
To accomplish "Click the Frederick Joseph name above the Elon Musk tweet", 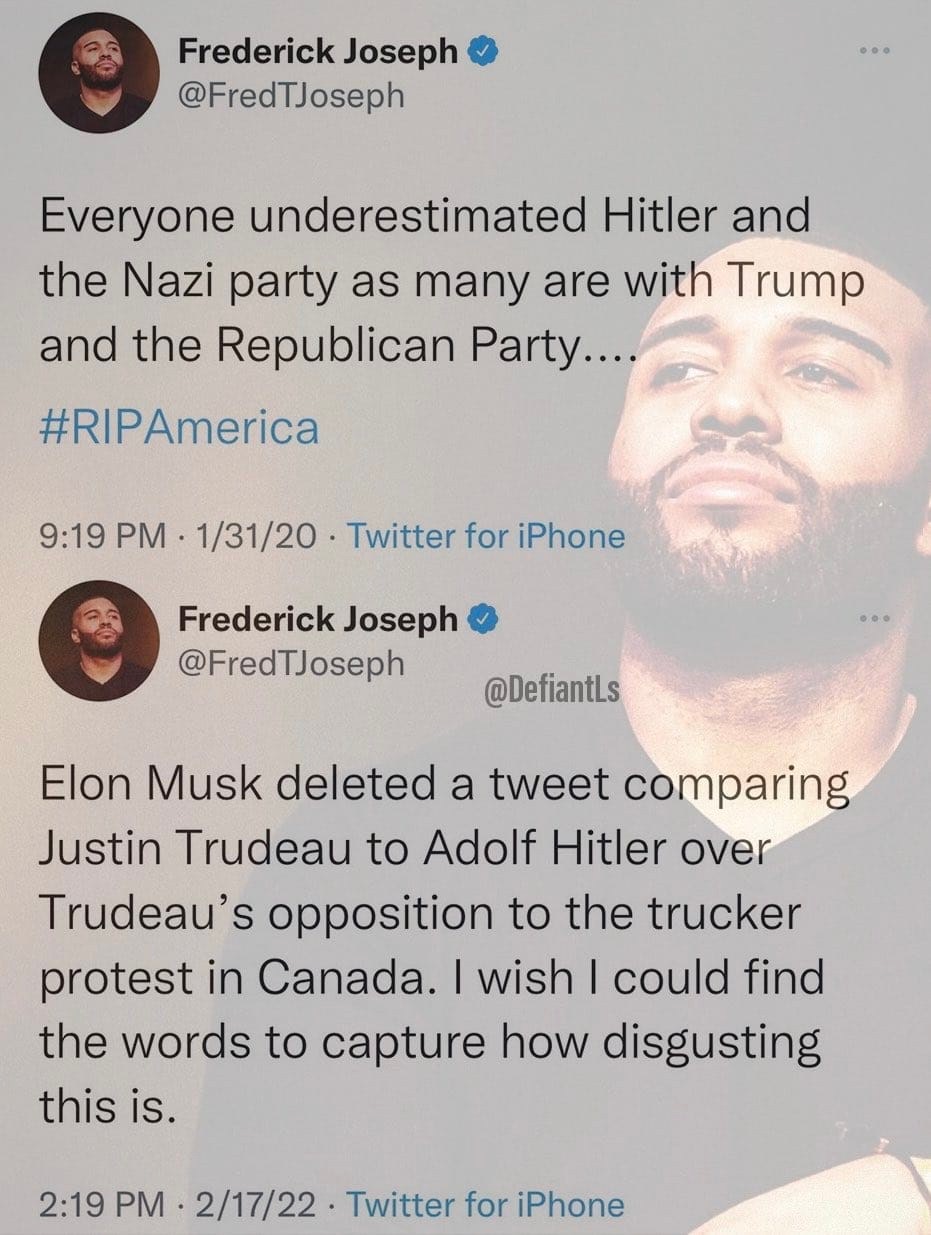I will 318,621.
